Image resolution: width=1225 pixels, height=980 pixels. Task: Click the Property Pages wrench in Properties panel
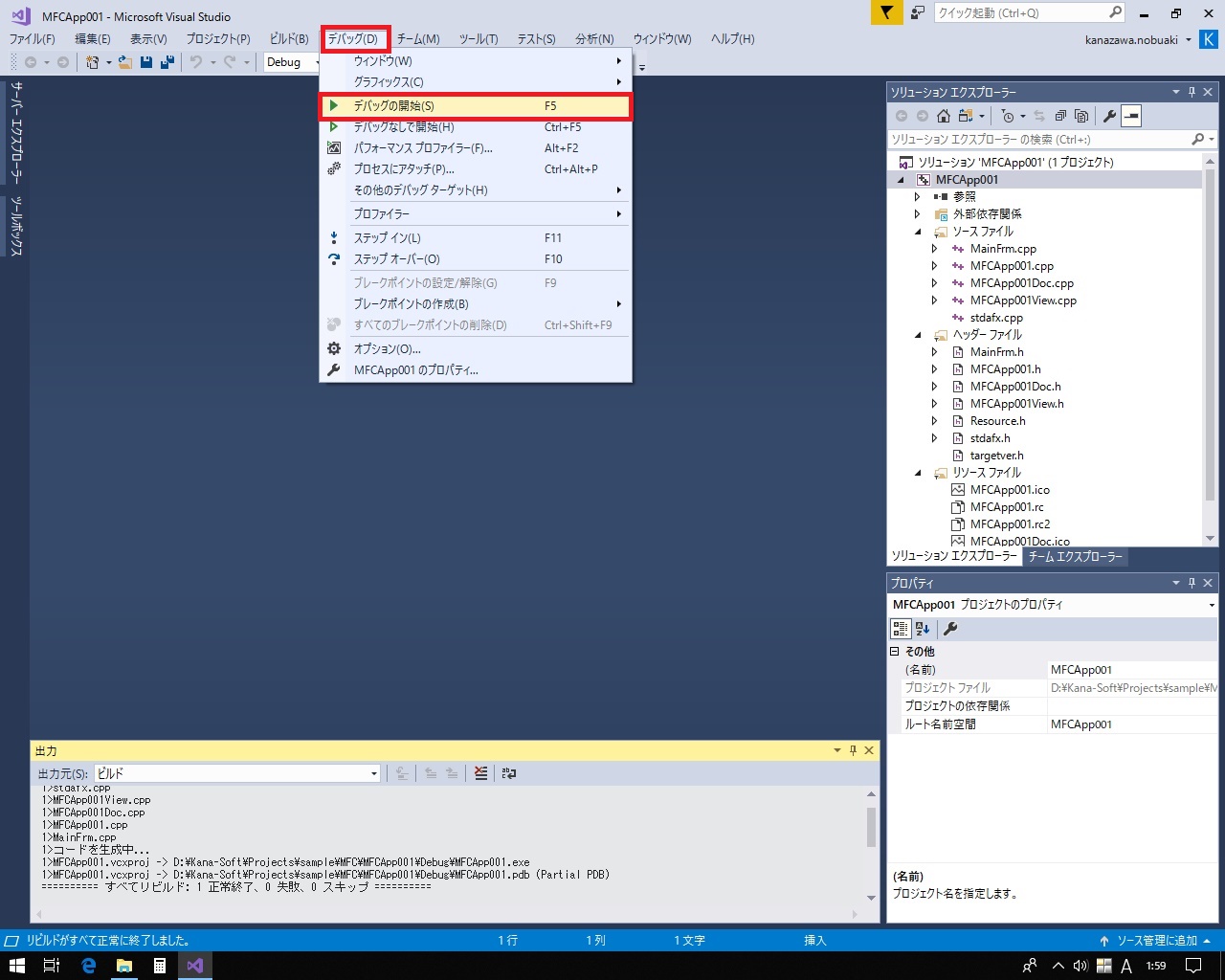950,629
